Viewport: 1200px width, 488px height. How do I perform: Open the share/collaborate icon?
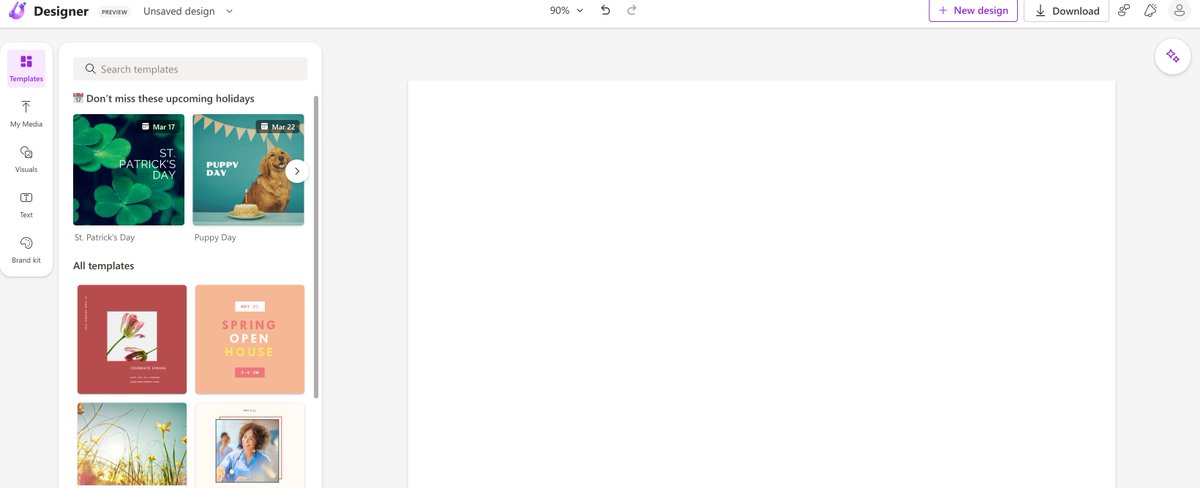(1124, 11)
